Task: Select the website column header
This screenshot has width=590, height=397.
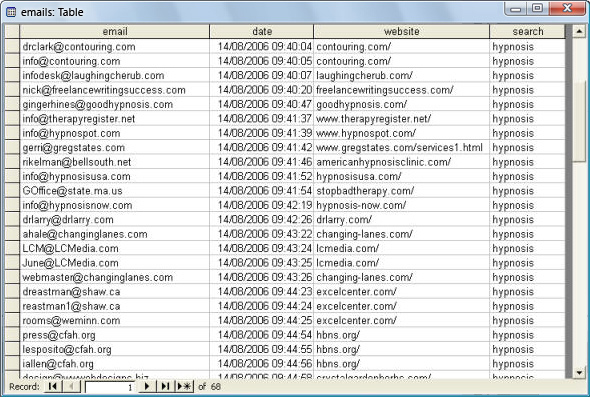Action: click(401, 32)
